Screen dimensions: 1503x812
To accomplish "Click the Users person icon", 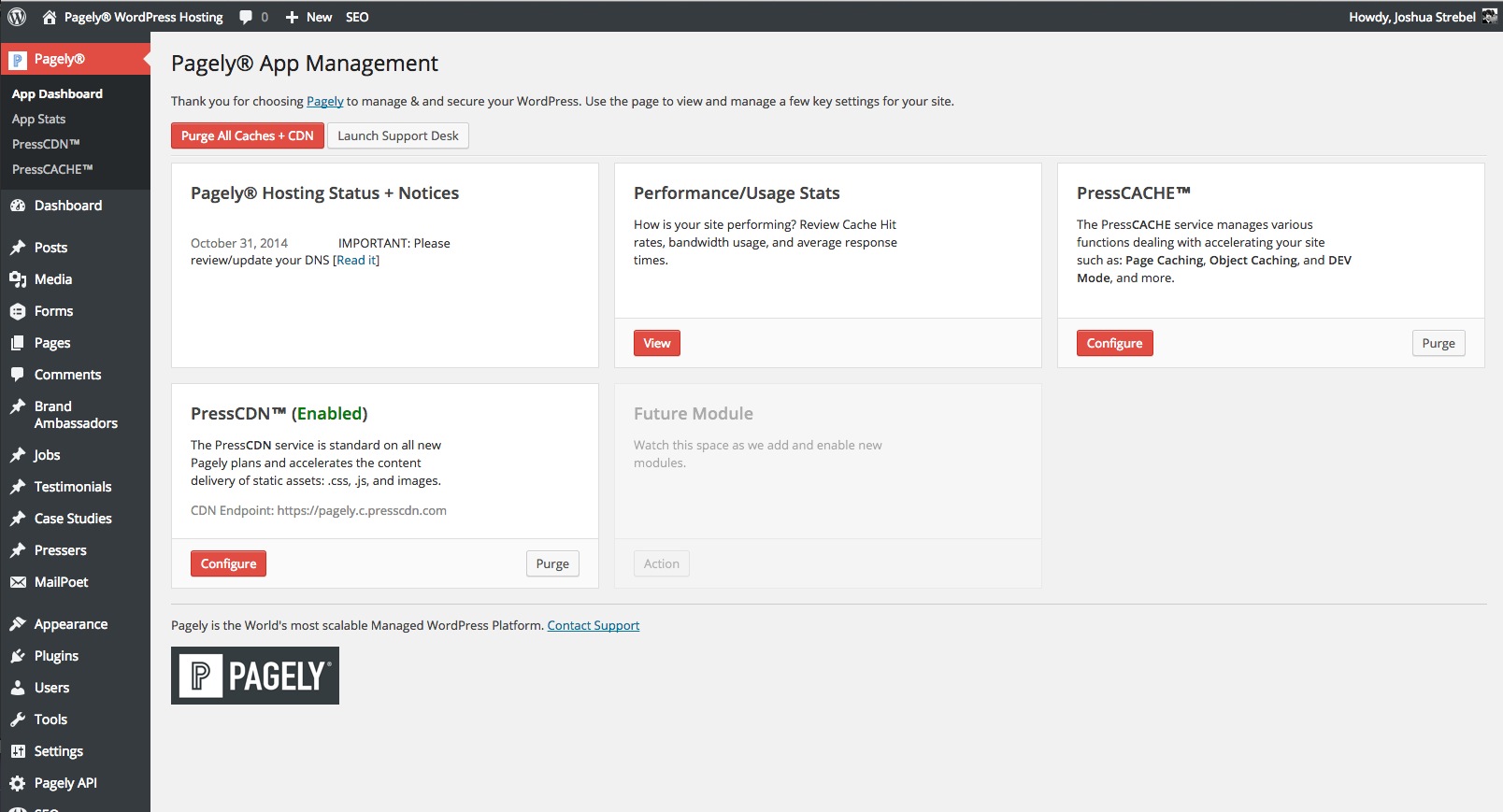I will point(18,688).
